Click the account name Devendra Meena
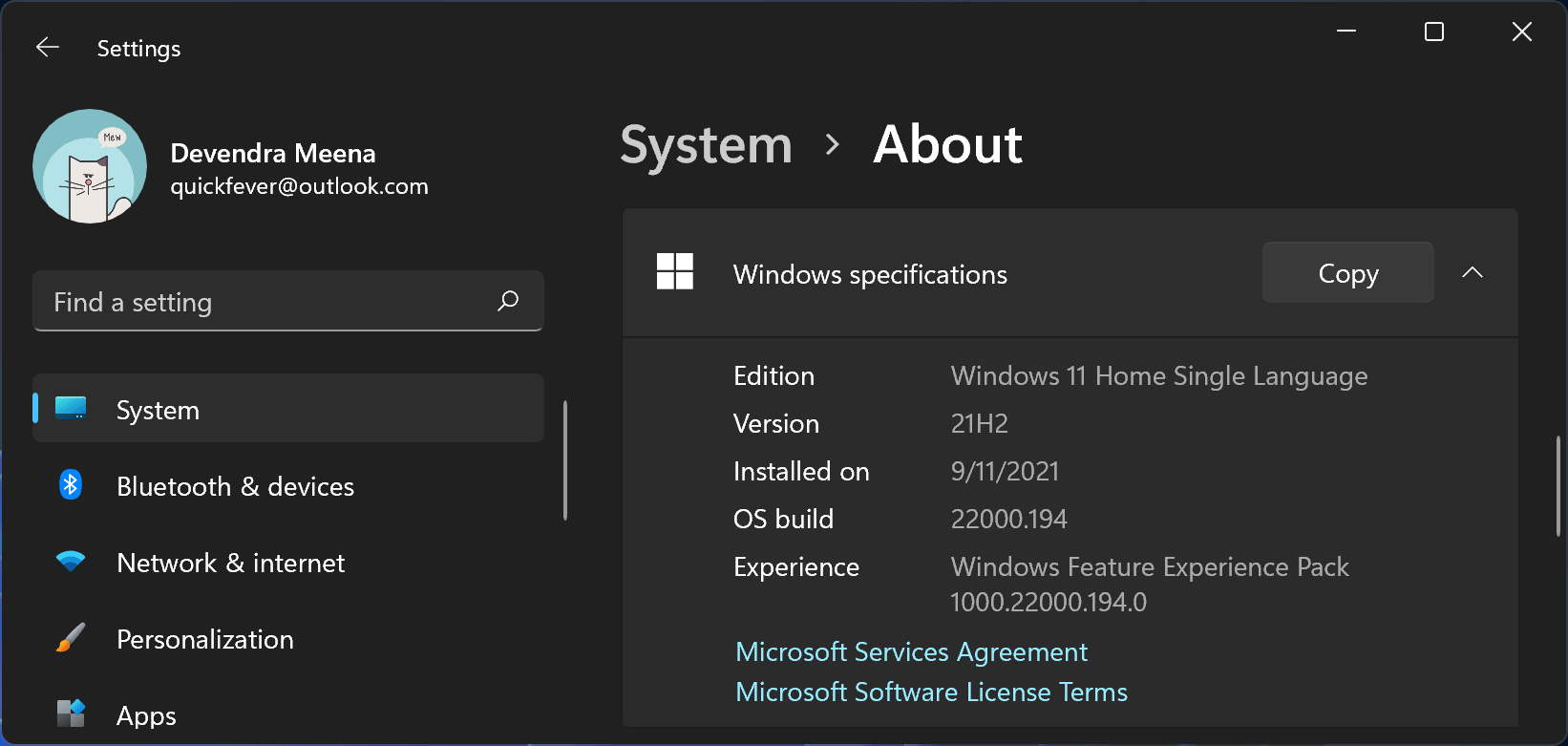This screenshot has height=746, width=1568. point(273,153)
